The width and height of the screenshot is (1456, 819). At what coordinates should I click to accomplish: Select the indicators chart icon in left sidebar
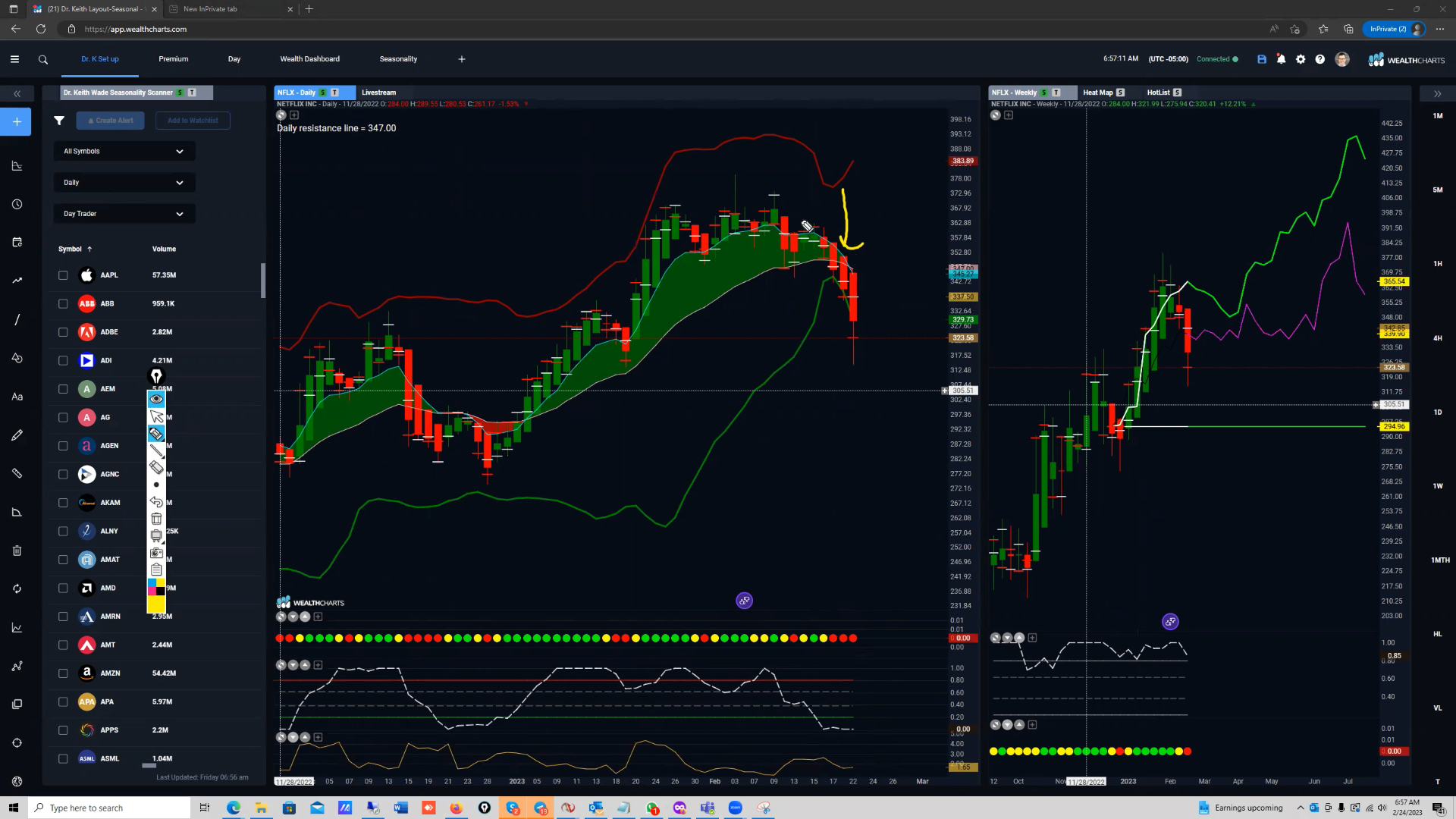pyautogui.click(x=17, y=166)
